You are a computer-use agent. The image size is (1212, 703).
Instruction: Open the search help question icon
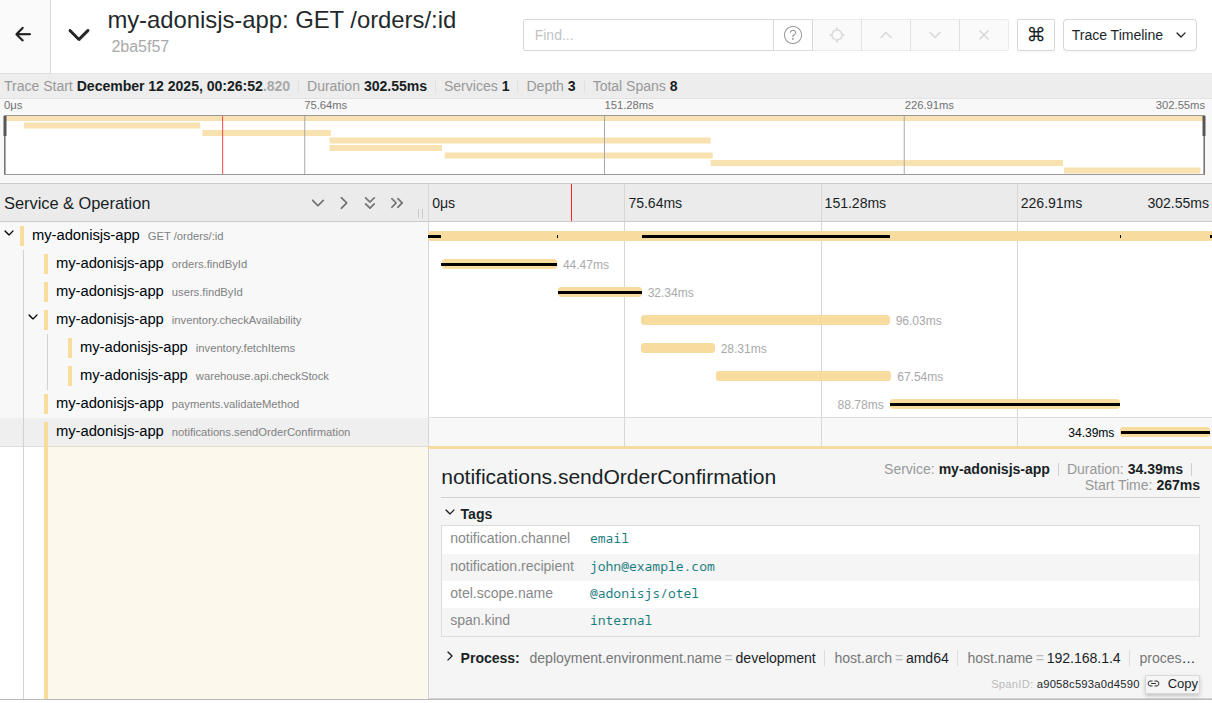[x=792, y=35]
